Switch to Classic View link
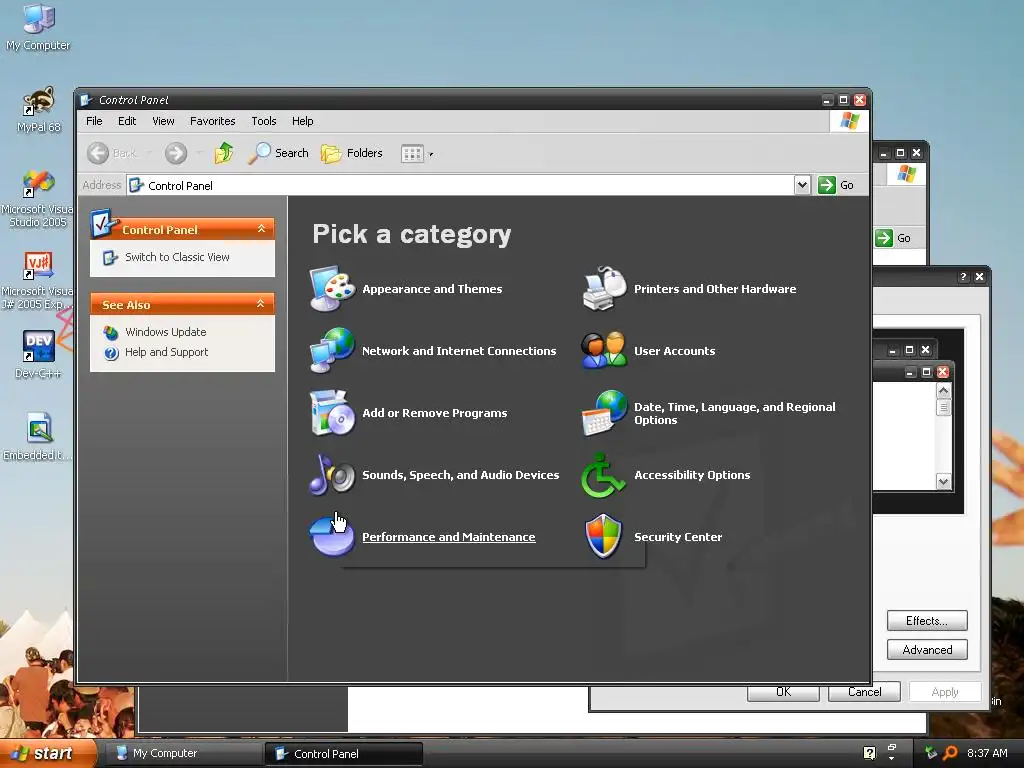Viewport: 1024px width, 768px height. pyautogui.click(x=177, y=257)
